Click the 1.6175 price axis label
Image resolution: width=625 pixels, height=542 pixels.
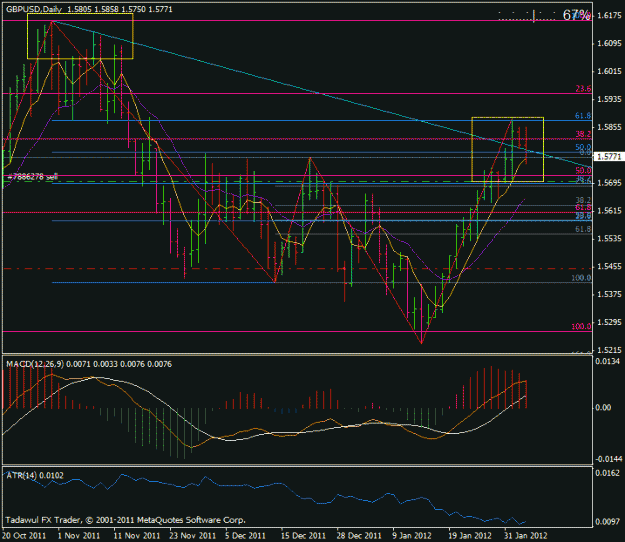[609, 16]
